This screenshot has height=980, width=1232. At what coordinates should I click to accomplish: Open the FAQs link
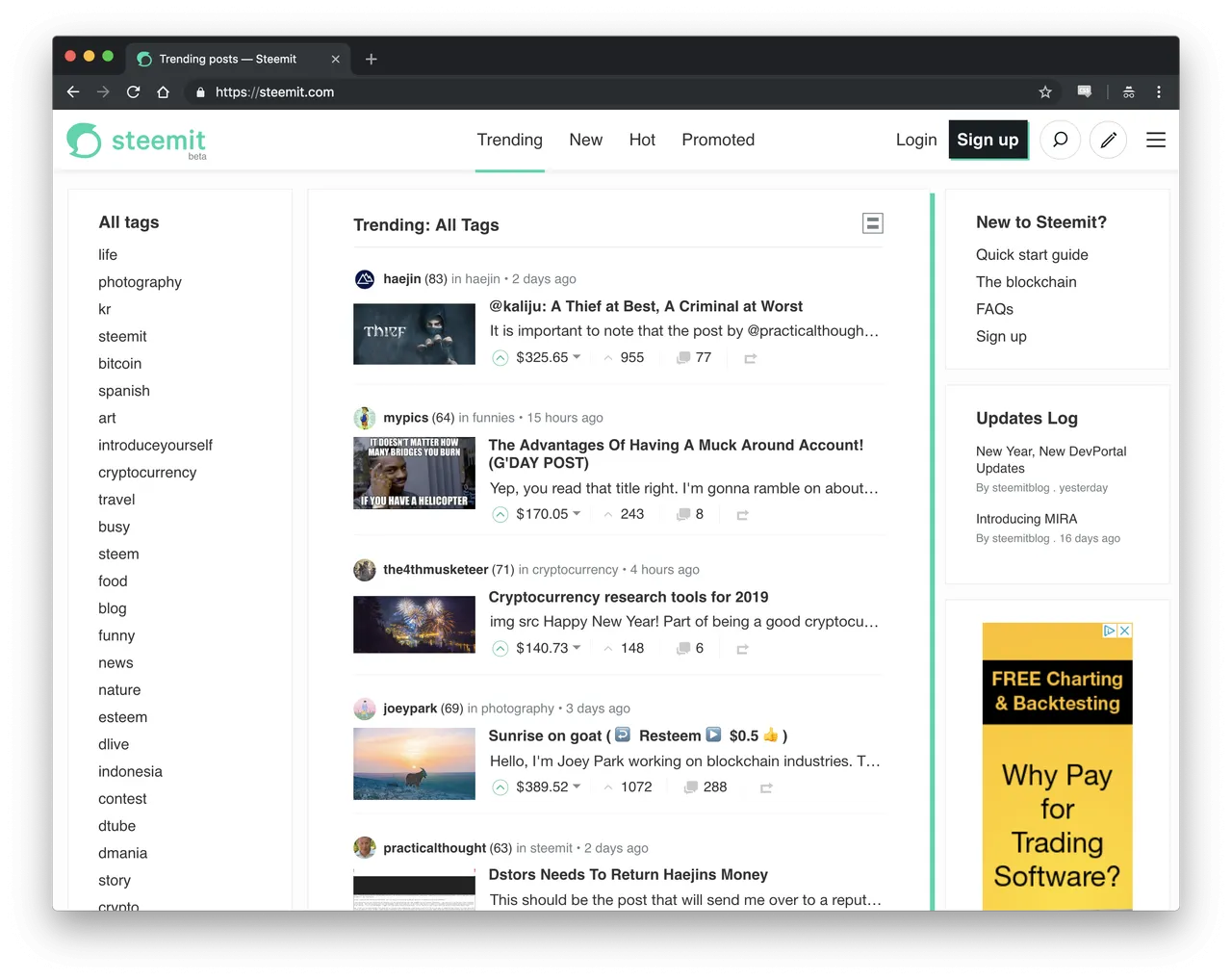pos(994,309)
